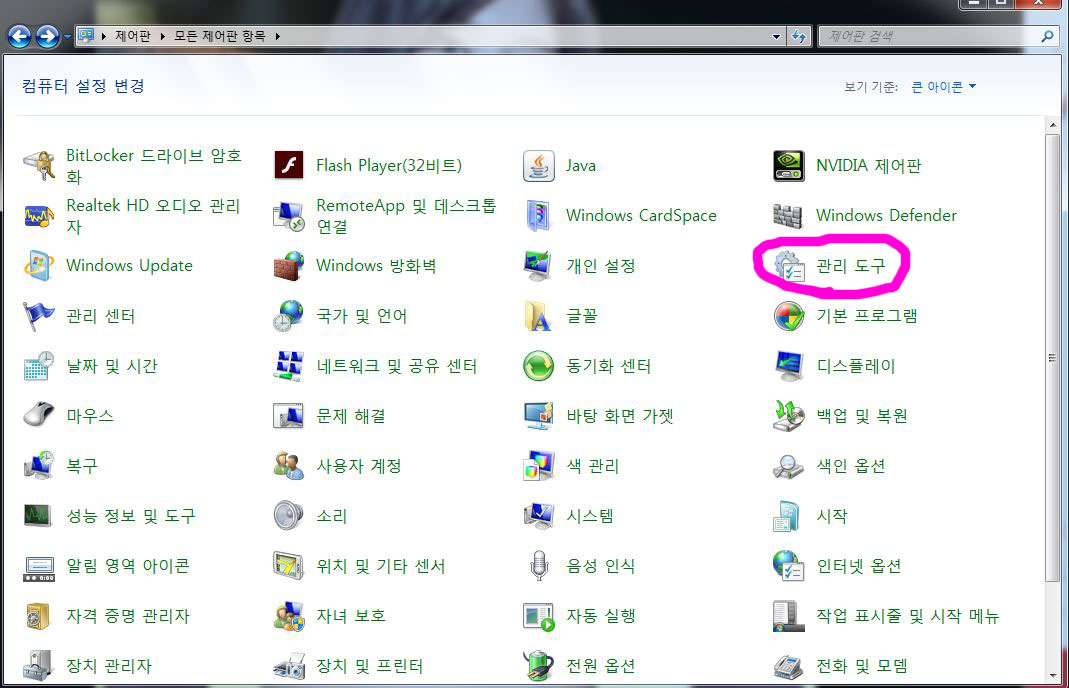1069x688 pixels.
Task: Open 작업 표시줄 및 시작 메뉴 icon
Action: pos(789,616)
